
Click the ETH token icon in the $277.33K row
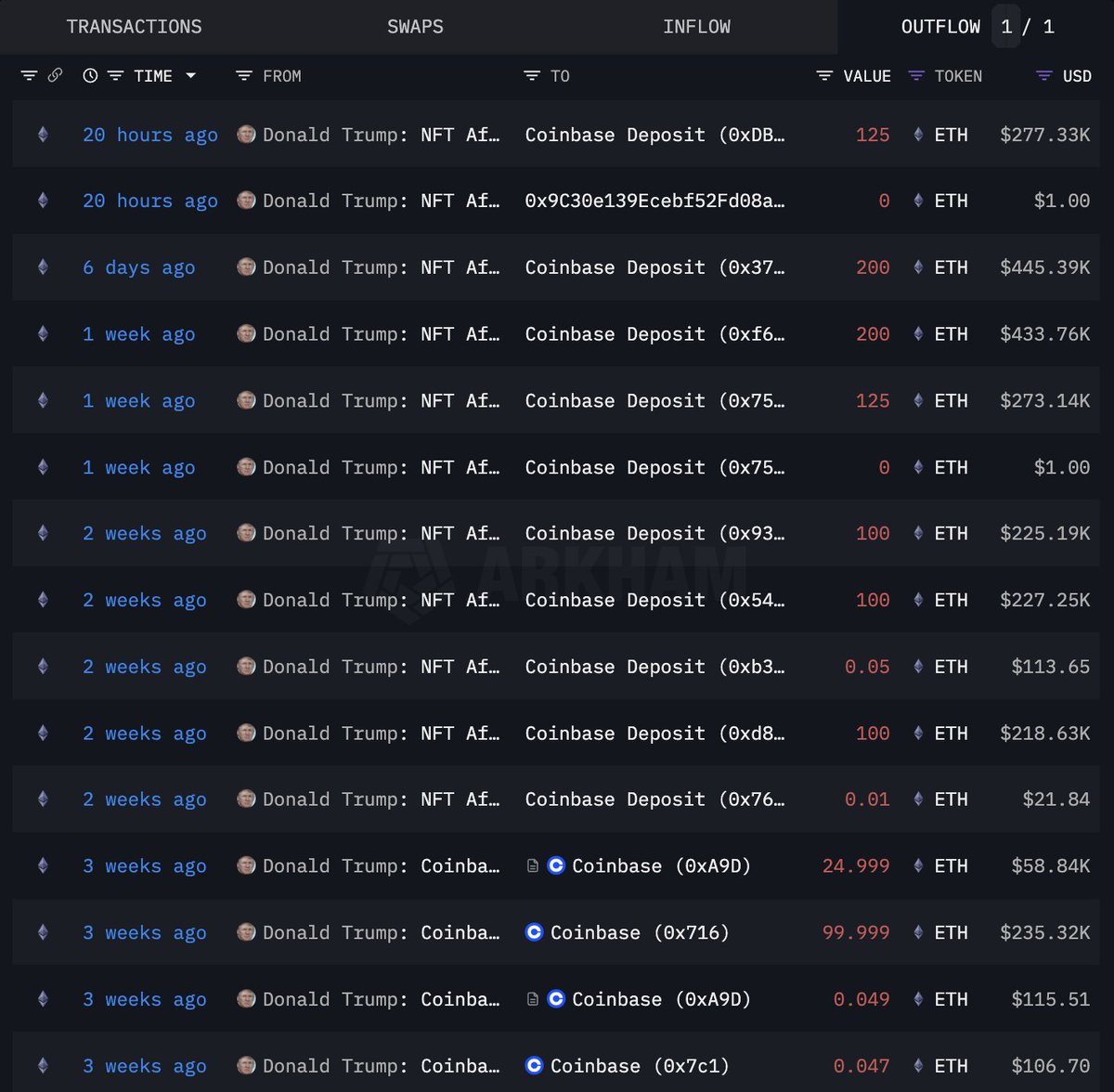918,135
